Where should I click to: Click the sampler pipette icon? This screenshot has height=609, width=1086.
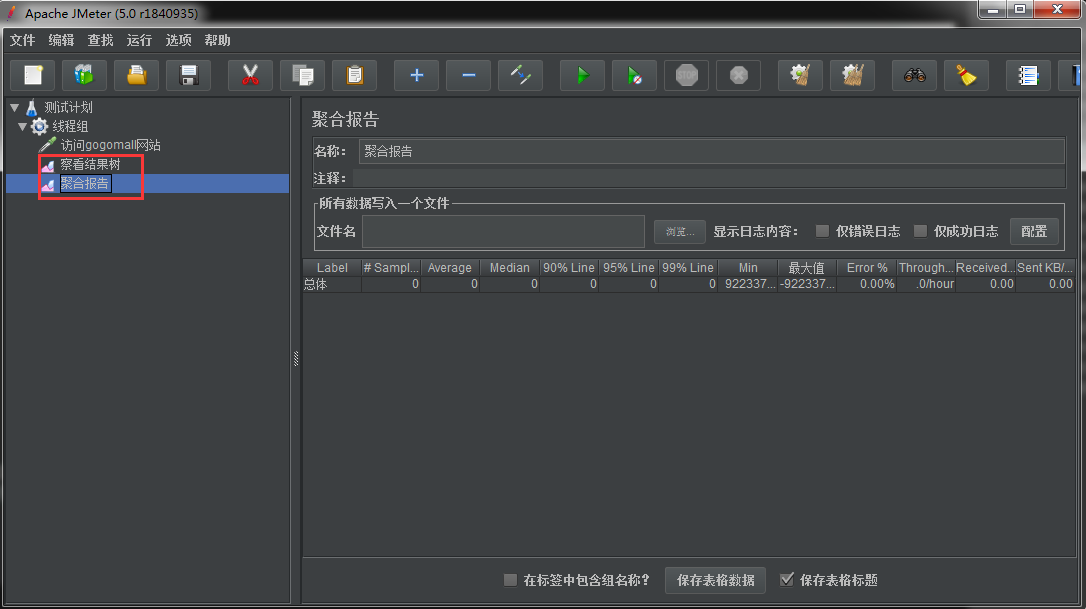47,145
